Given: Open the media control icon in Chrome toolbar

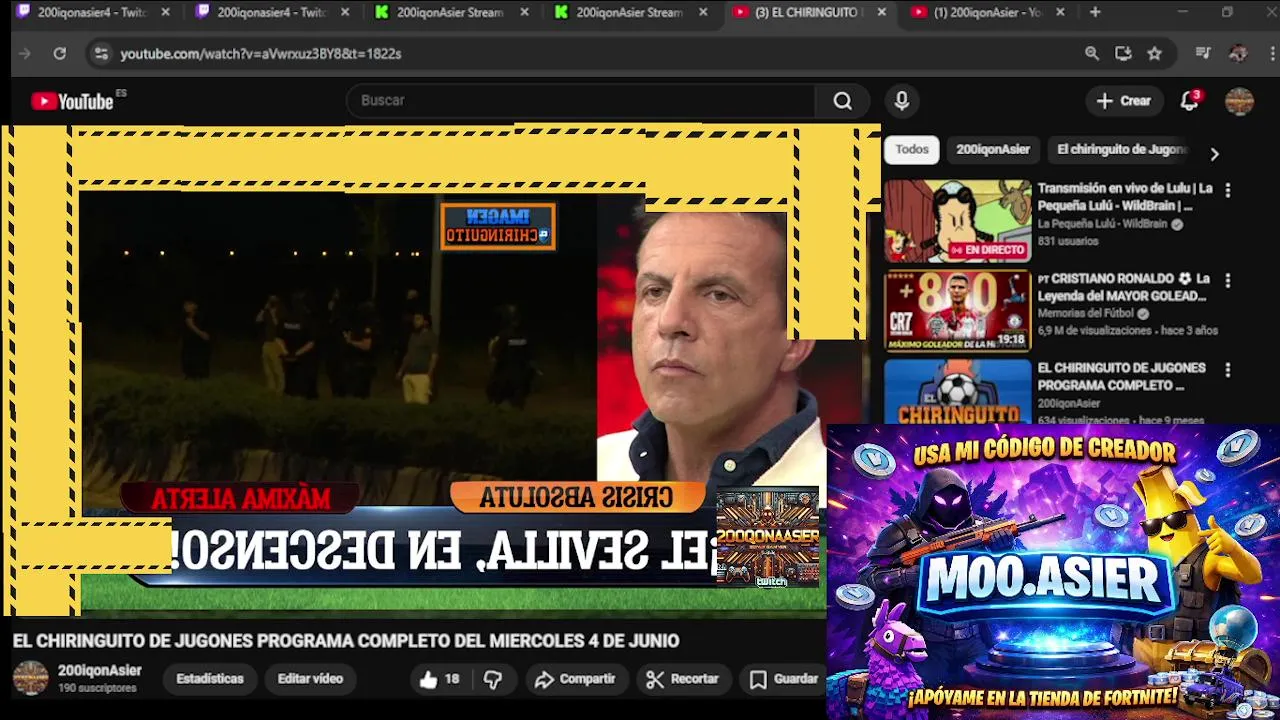Looking at the screenshot, I should pos(1204,53).
